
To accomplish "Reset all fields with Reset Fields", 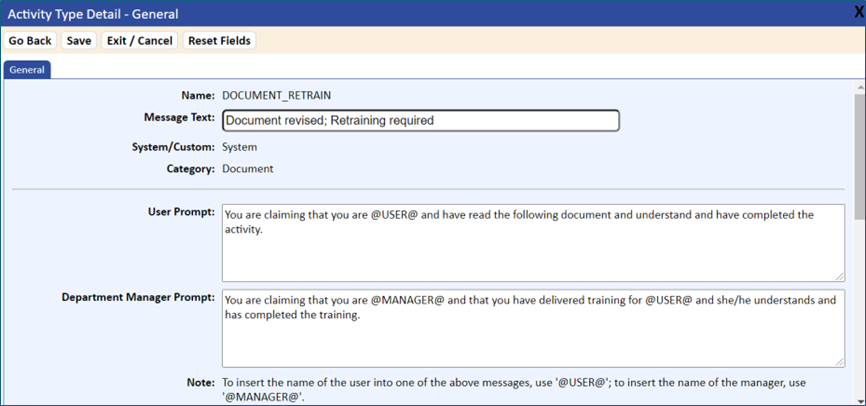I will pyautogui.click(x=219, y=41).
